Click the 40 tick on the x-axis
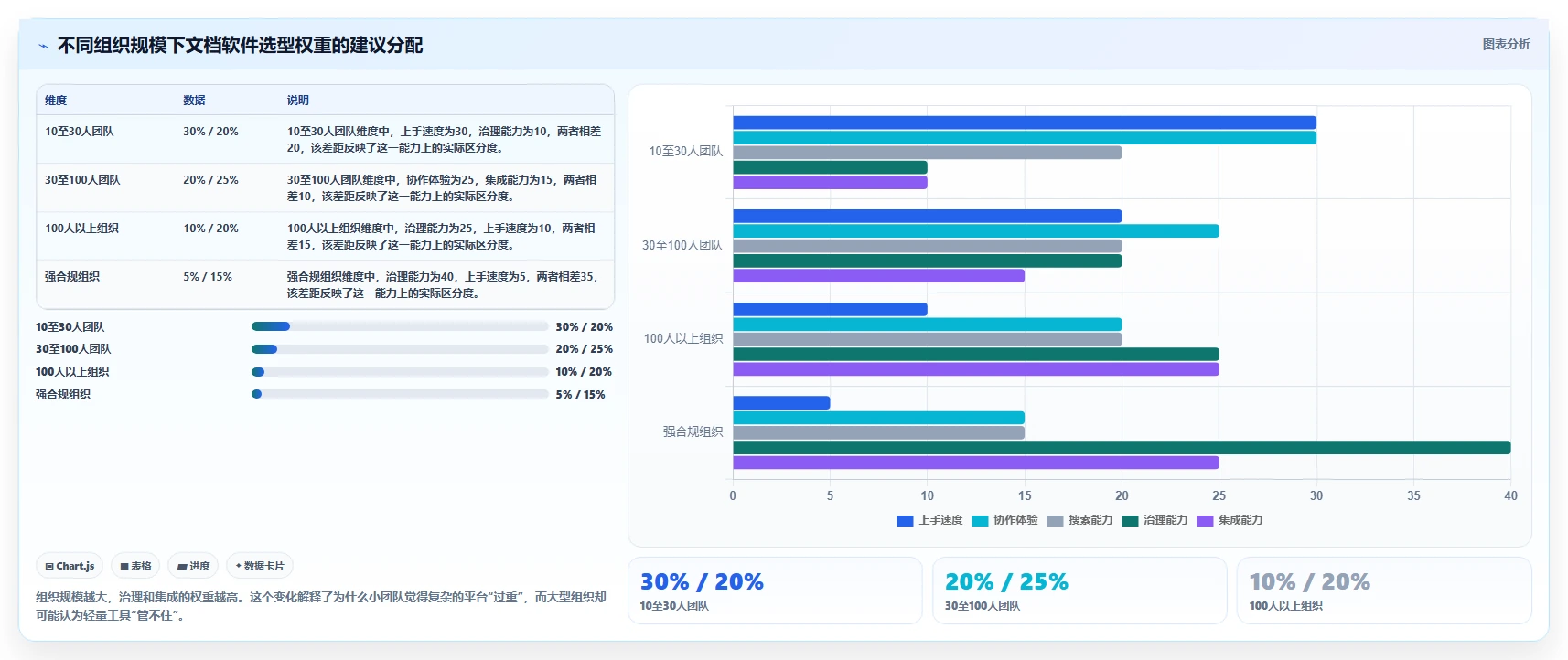This screenshot has width=1568, height=660. 1510,495
